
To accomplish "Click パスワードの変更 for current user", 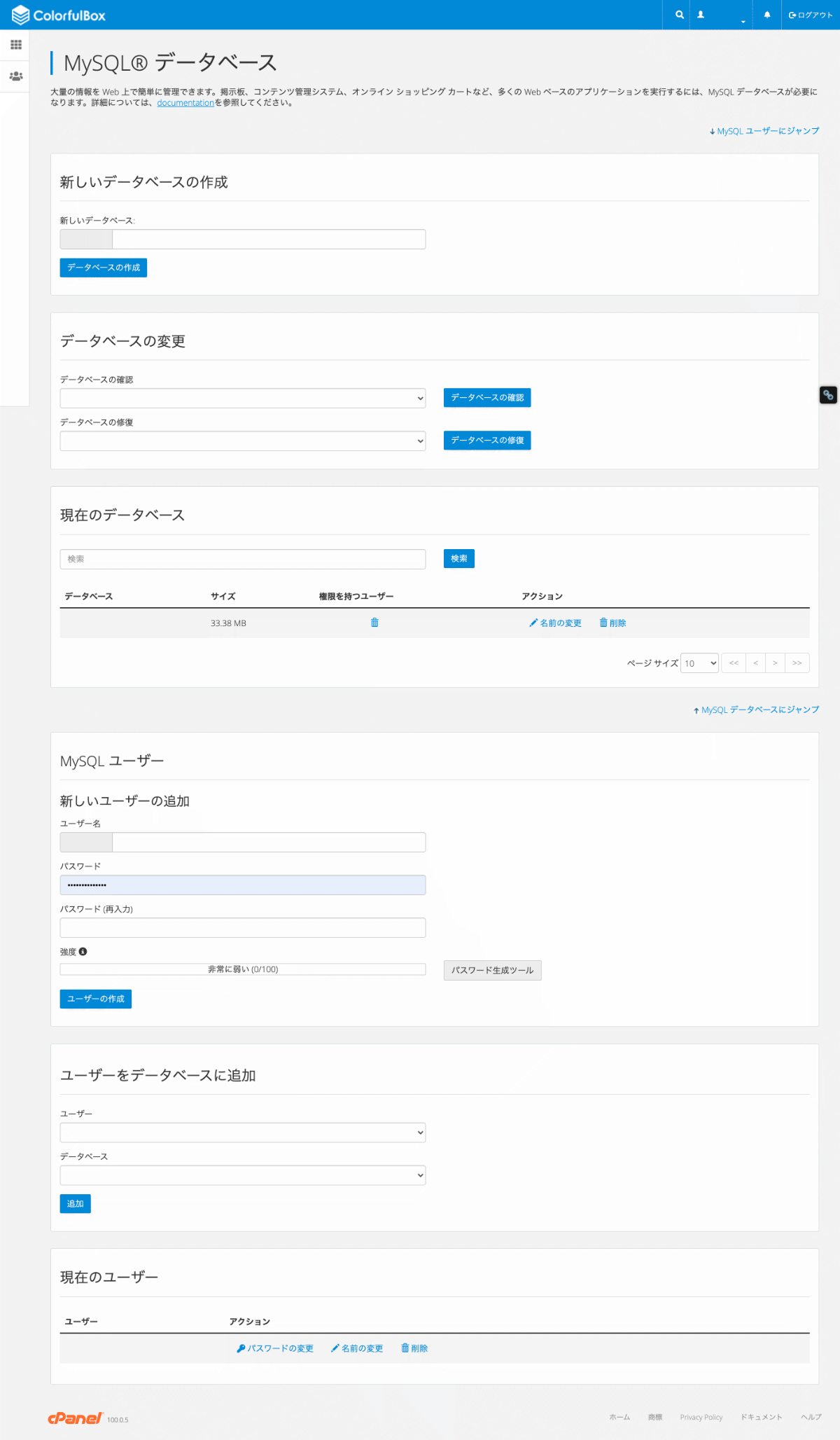I will click(275, 1349).
